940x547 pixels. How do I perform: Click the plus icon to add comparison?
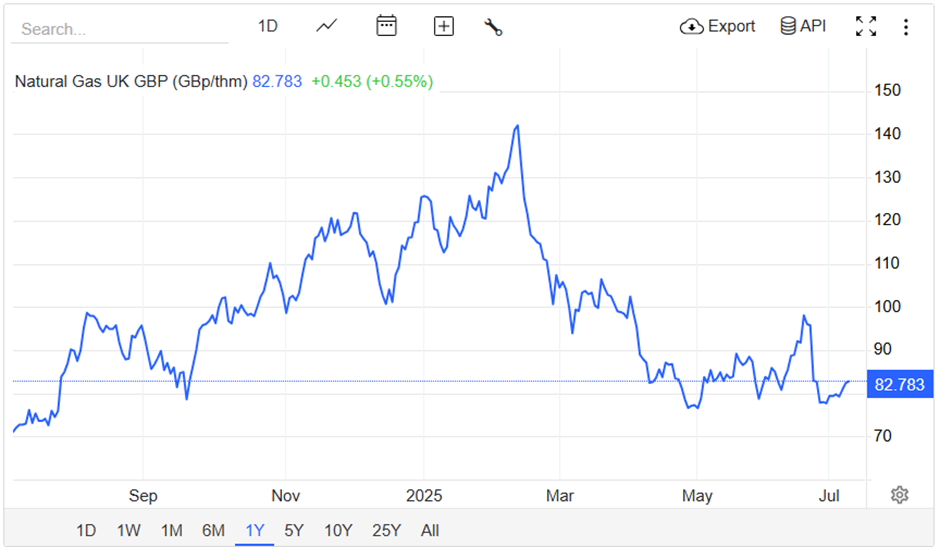[x=444, y=26]
